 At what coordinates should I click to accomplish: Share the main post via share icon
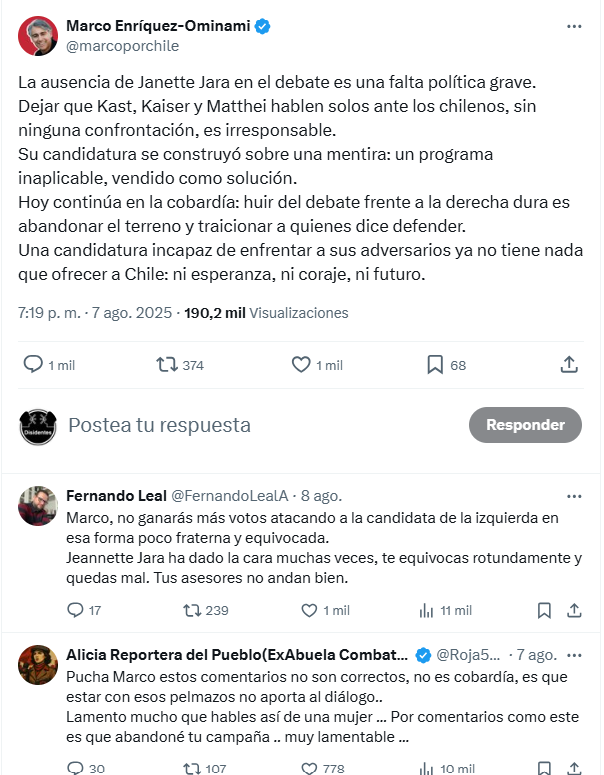[x=568, y=365]
